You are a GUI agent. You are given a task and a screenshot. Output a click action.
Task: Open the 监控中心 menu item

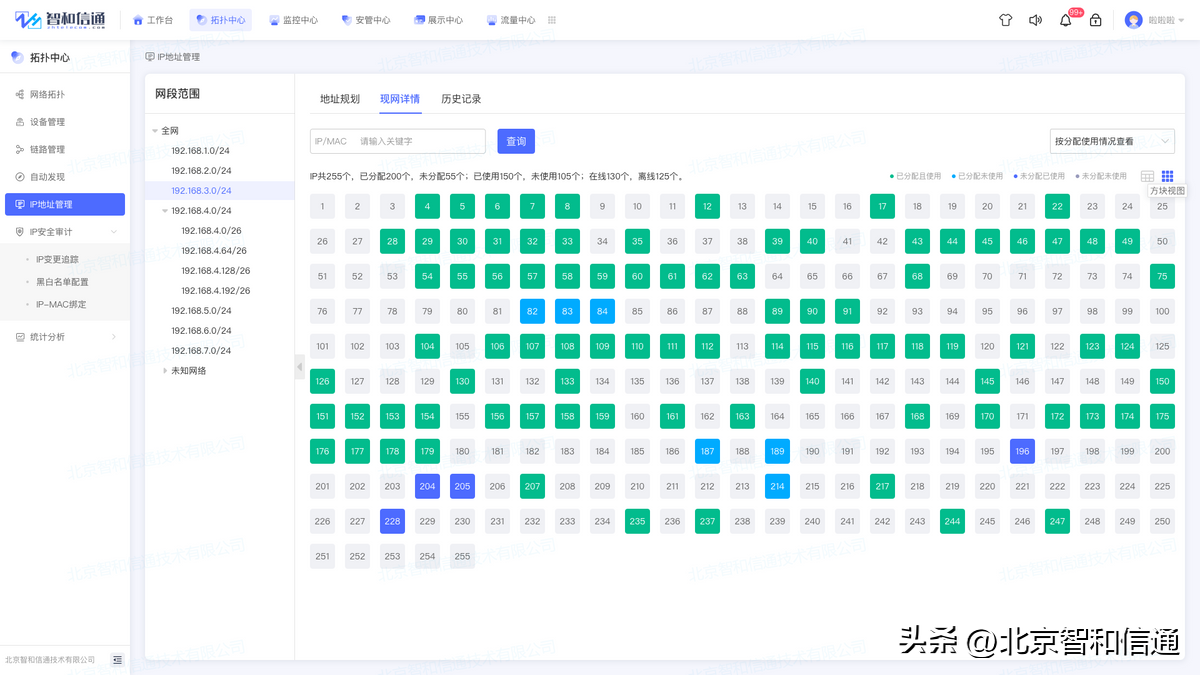(293, 19)
